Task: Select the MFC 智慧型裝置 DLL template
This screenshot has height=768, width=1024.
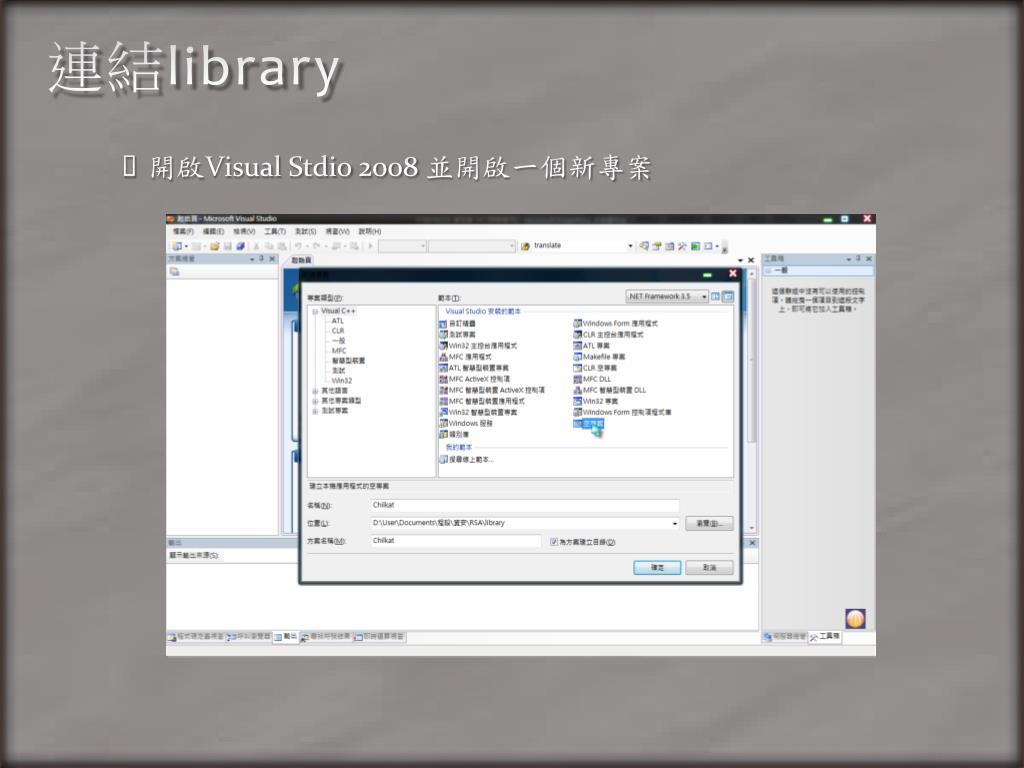Action: click(609, 390)
